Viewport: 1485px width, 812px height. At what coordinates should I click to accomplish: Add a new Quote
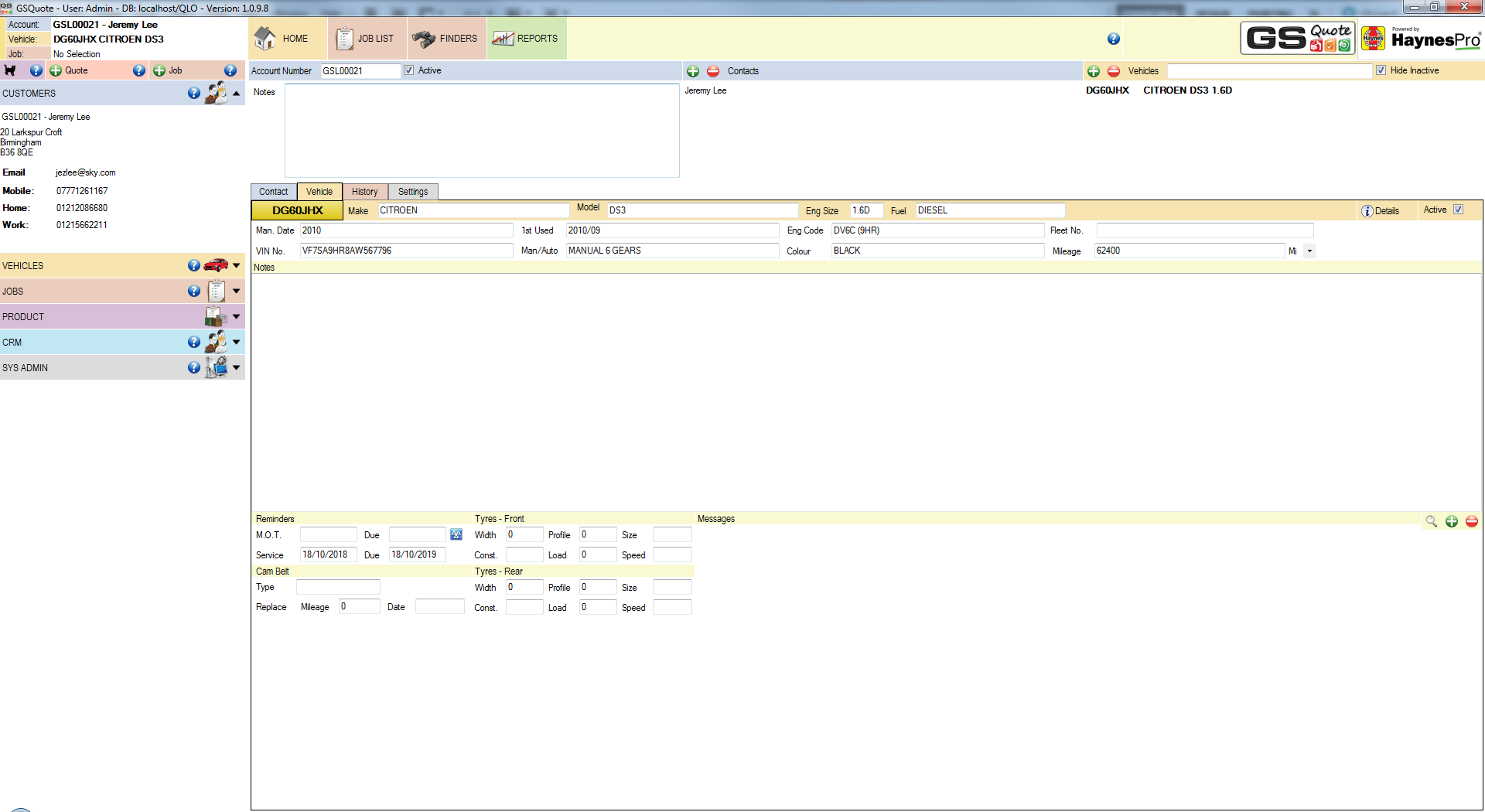click(70, 70)
